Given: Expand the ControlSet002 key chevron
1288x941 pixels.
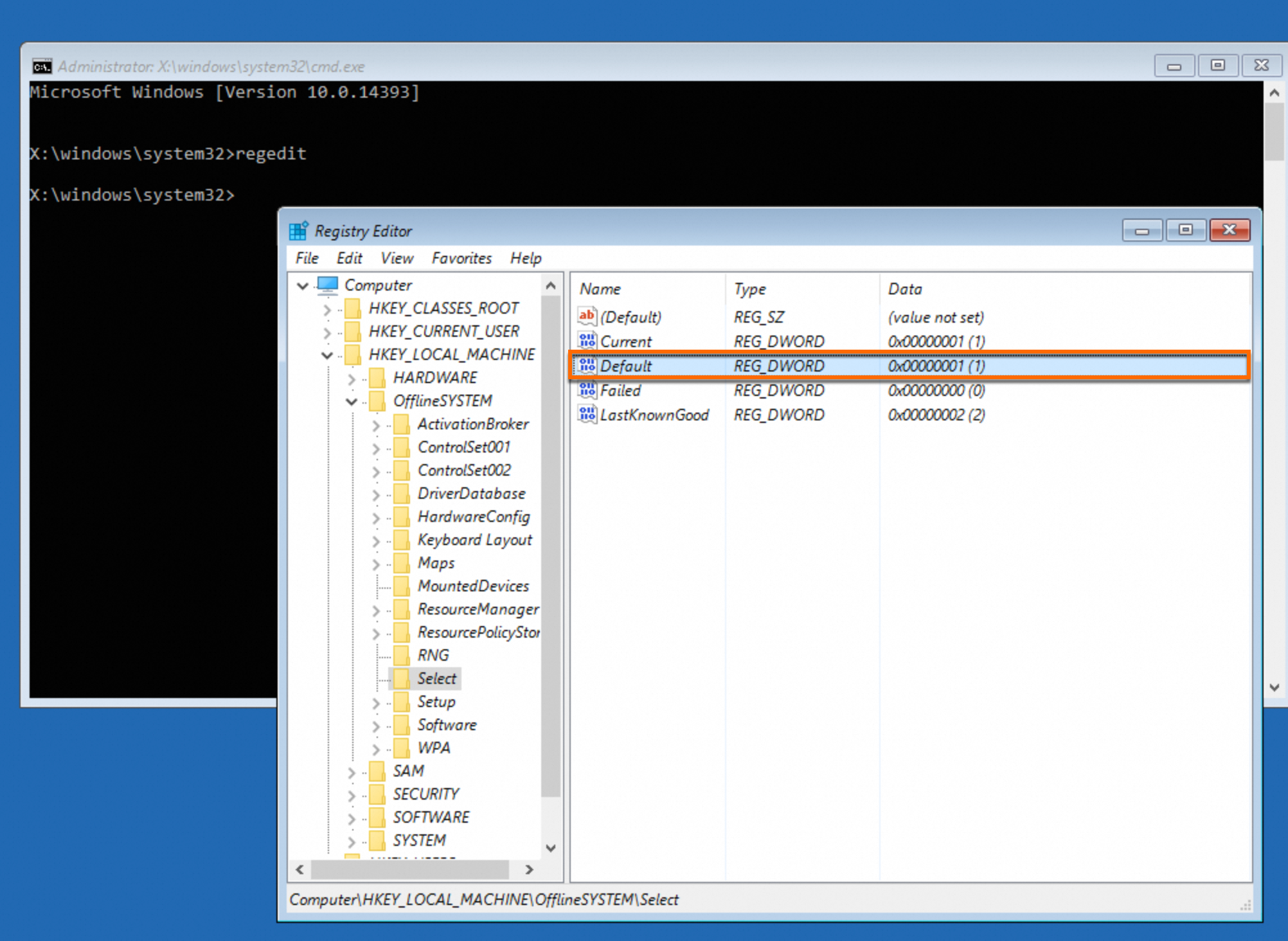Looking at the screenshot, I should click(376, 471).
